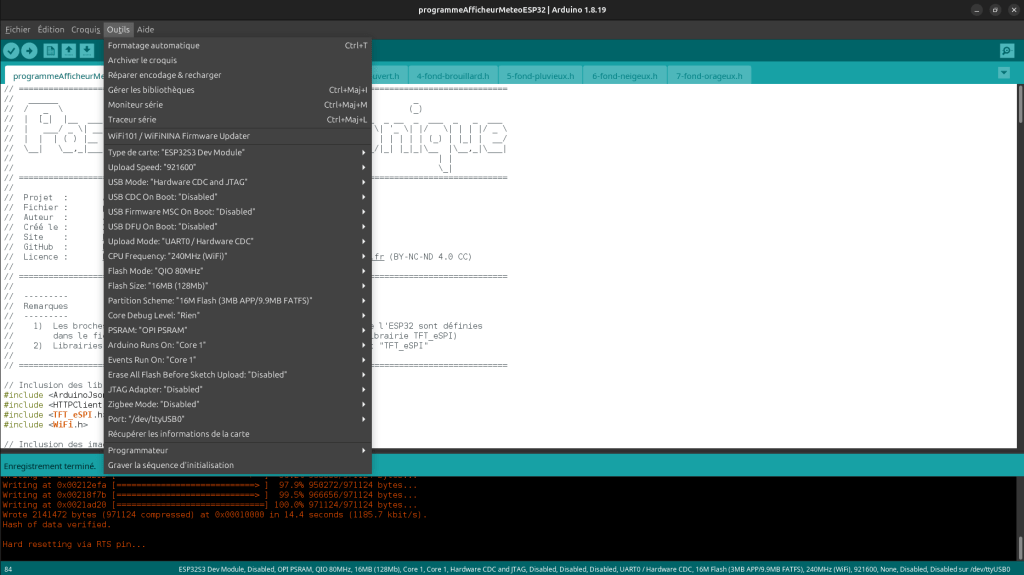Expand Erase All Flash Before Sketch Upload
1024x575 pixels.
click(238, 374)
